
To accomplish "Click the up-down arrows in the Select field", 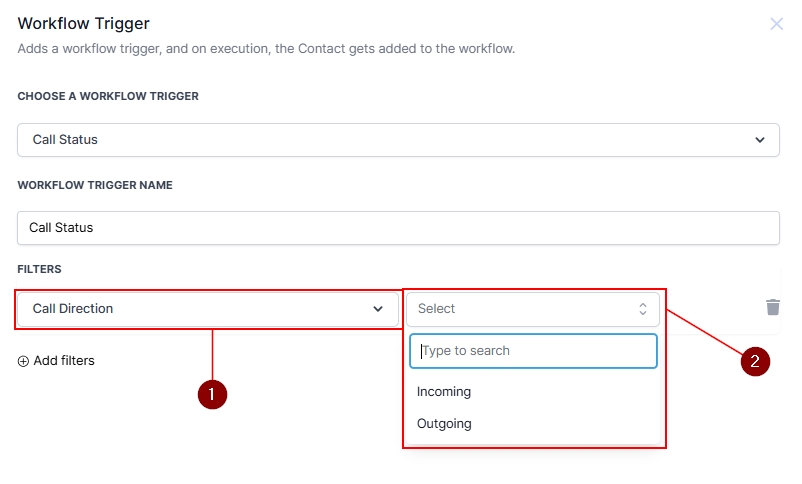I will (643, 309).
